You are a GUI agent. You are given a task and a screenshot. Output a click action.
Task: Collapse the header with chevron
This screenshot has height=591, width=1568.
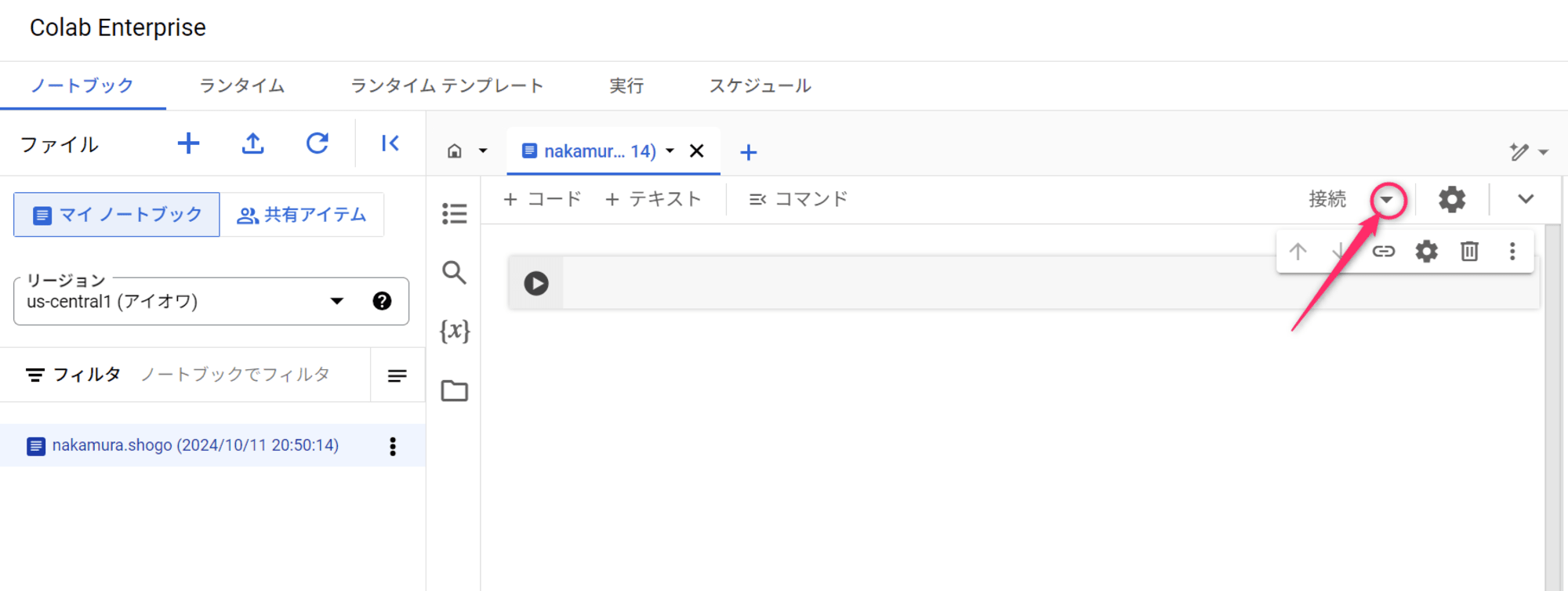tap(1526, 199)
